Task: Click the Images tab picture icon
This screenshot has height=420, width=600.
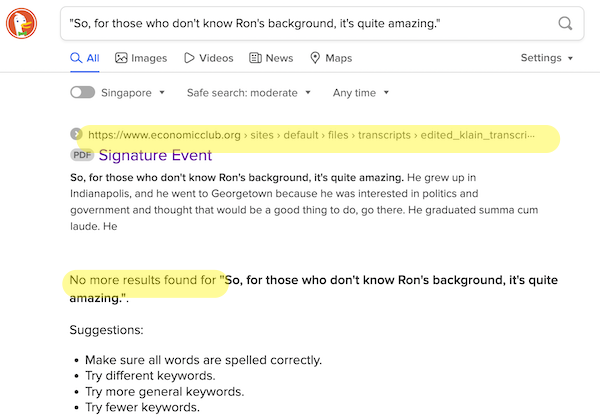Action: click(x=121, y=58)
